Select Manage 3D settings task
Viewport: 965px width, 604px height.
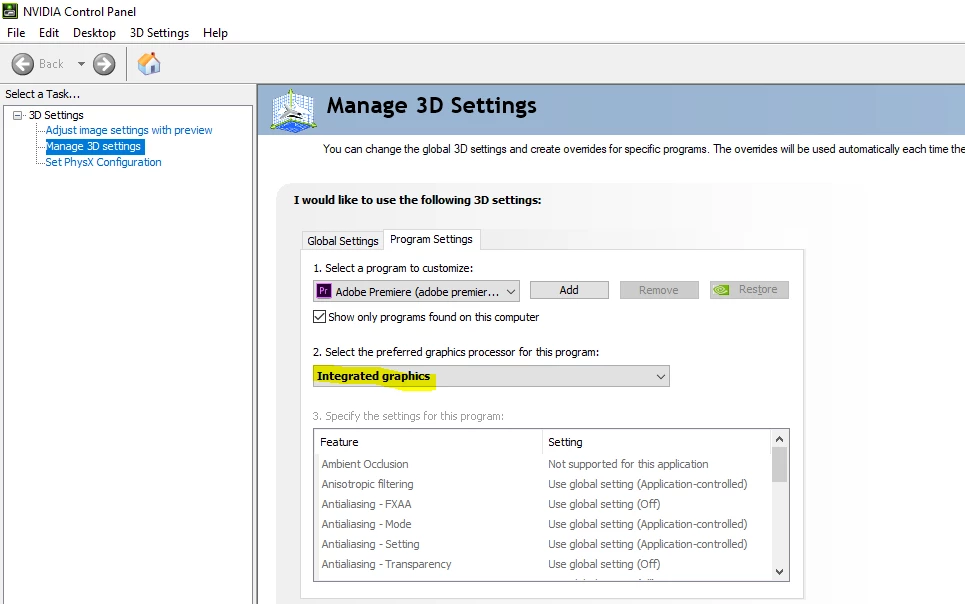95,146
